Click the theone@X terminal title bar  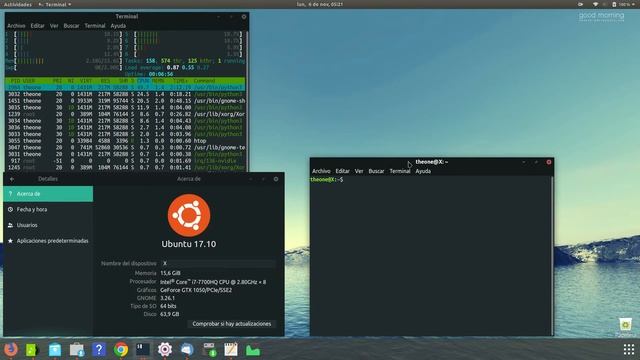pyautogui.click(x=431, y=162)
